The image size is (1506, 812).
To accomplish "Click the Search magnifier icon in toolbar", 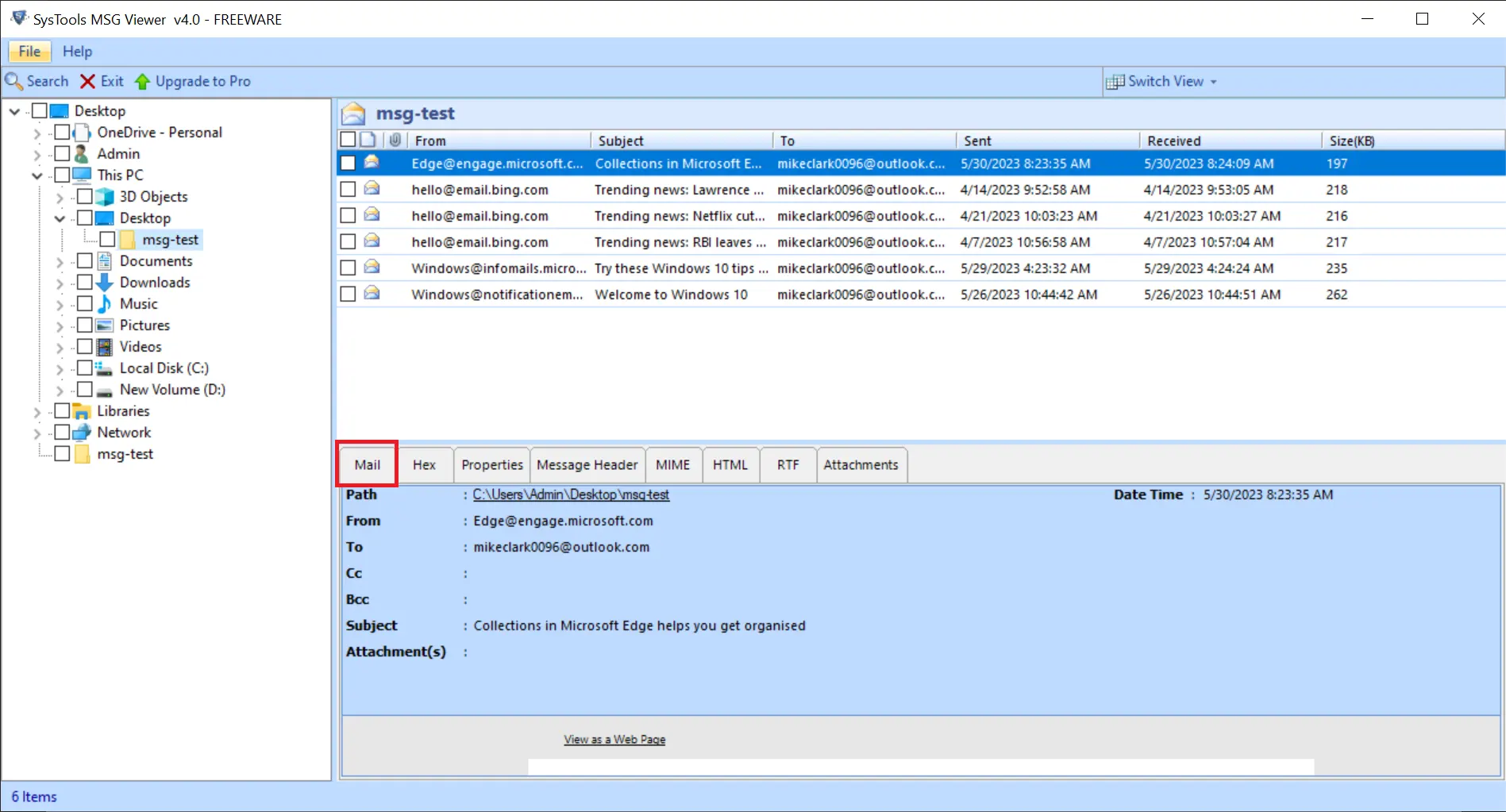I will click(x=13, y=81).
